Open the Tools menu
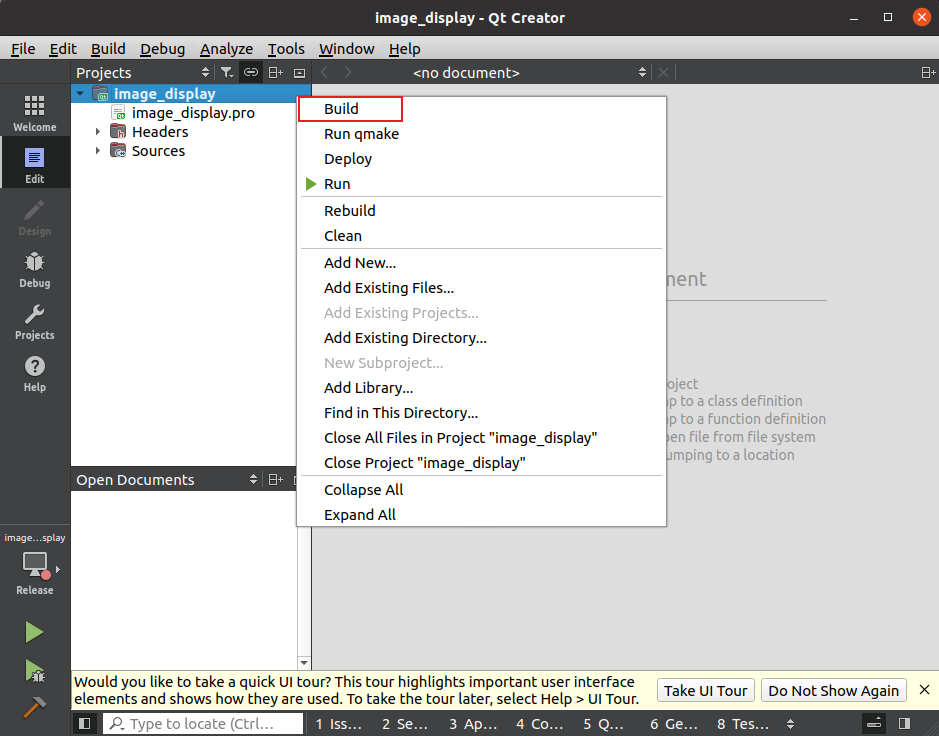The image size is (939, 736). coord(286,49)
